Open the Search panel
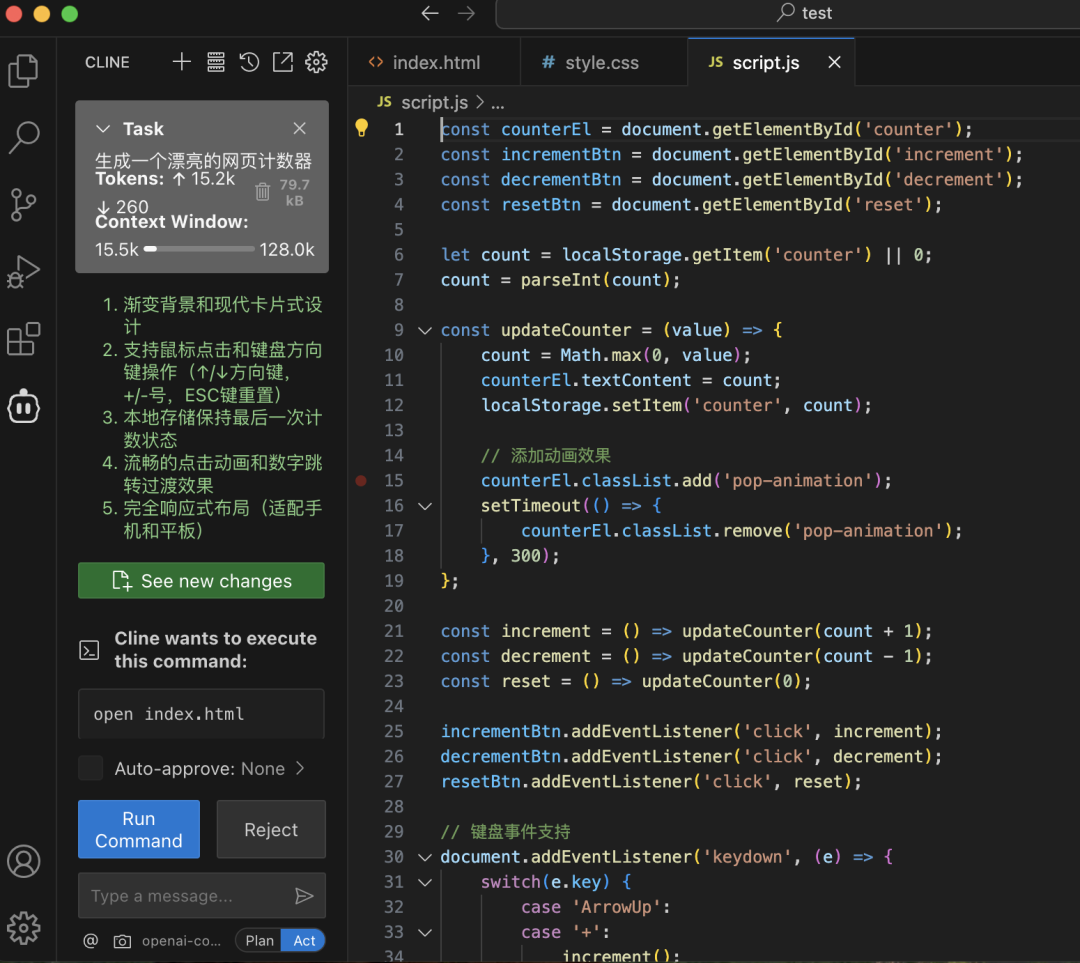The height and width of the screenshot is (963, 1080). (24, 138)
